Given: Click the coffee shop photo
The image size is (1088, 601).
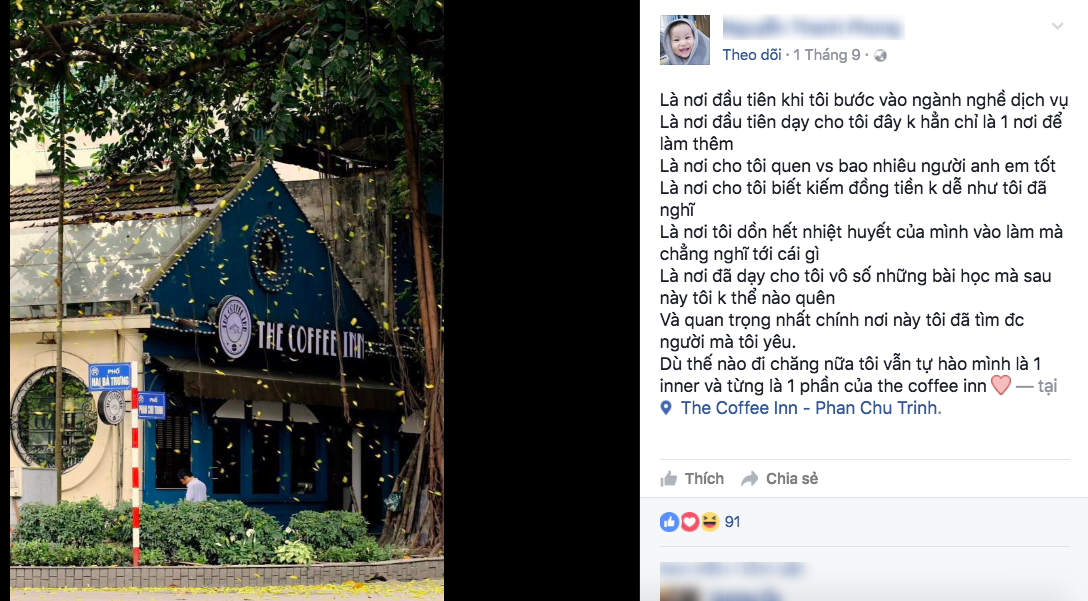Looking at the screenshot, I should click(227, 300).
